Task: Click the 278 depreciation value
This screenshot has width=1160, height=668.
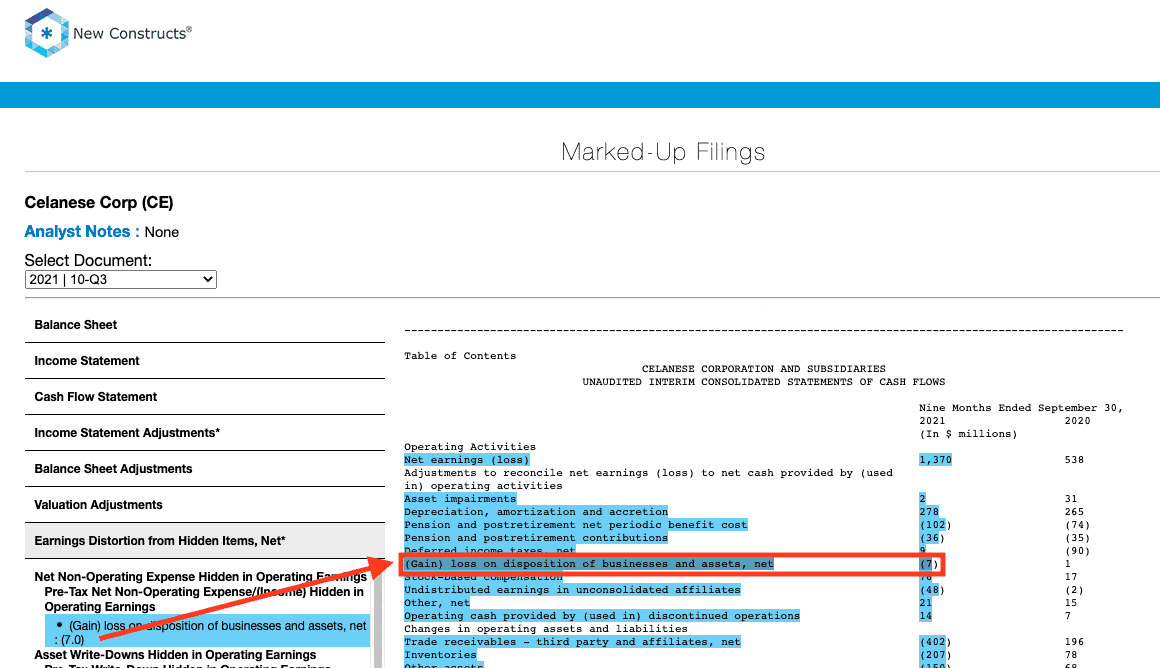Action: pyautogui.click(x=929, y=512)
